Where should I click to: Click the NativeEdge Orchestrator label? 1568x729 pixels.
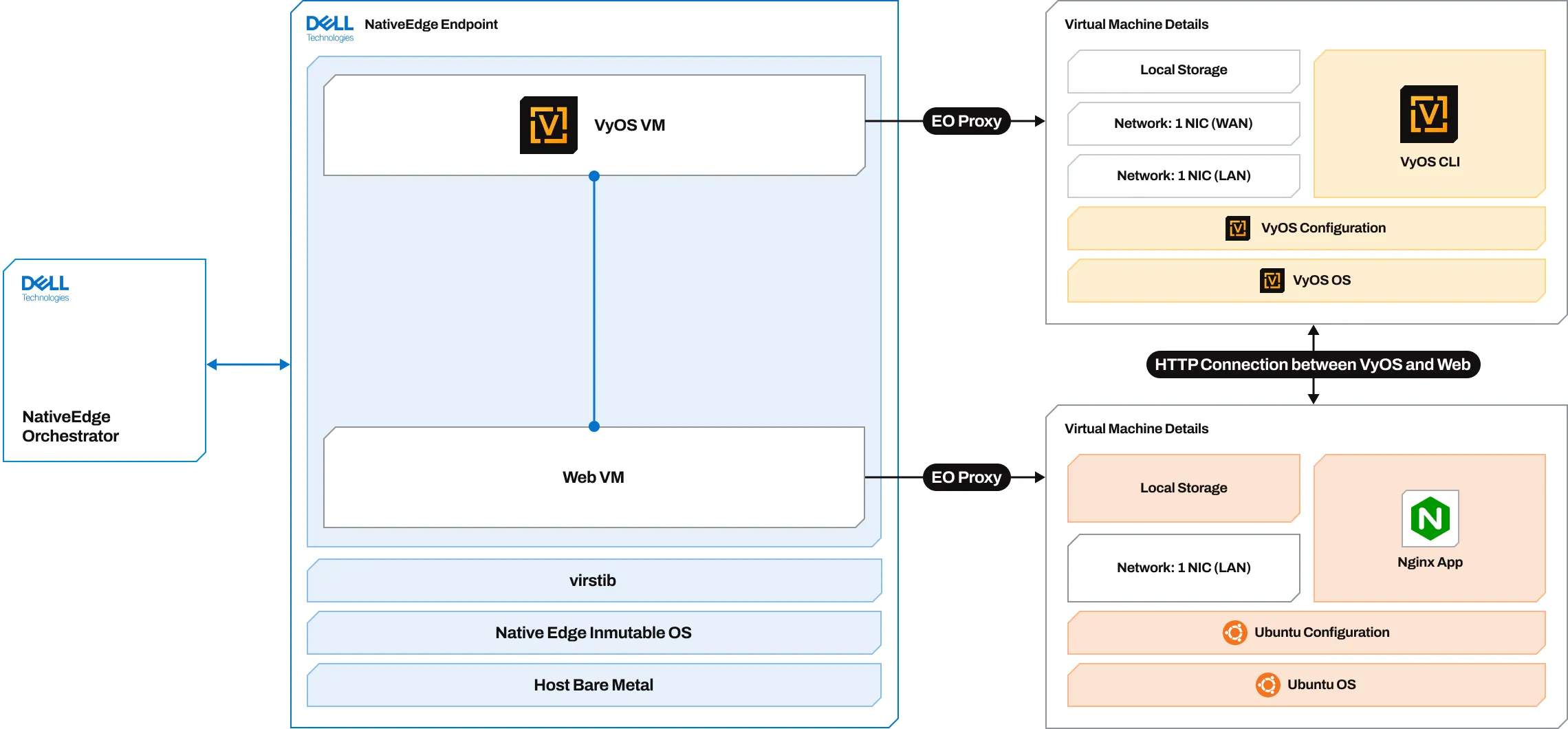pos(71,426)
